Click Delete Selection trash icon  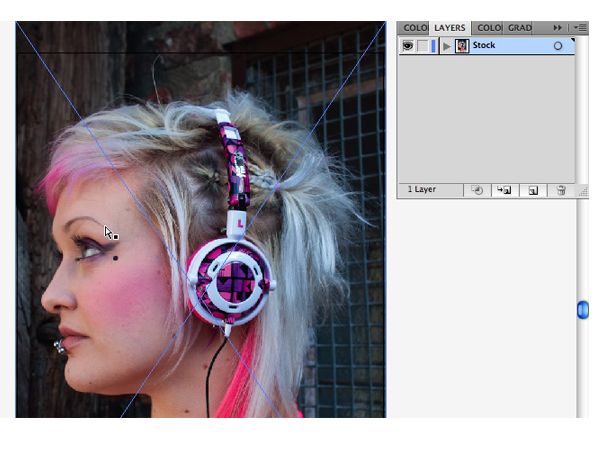pyautogui.click(x=561, y=190)
